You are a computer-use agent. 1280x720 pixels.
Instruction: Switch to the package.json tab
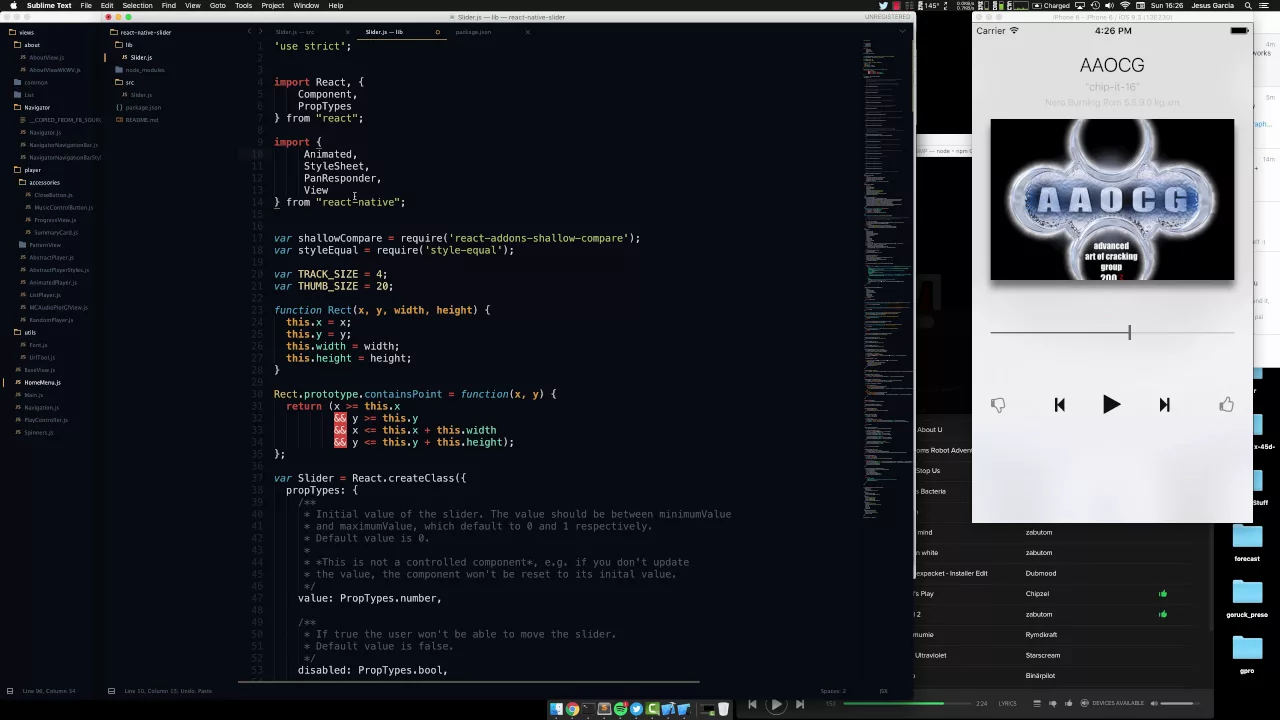pos(473,32)
